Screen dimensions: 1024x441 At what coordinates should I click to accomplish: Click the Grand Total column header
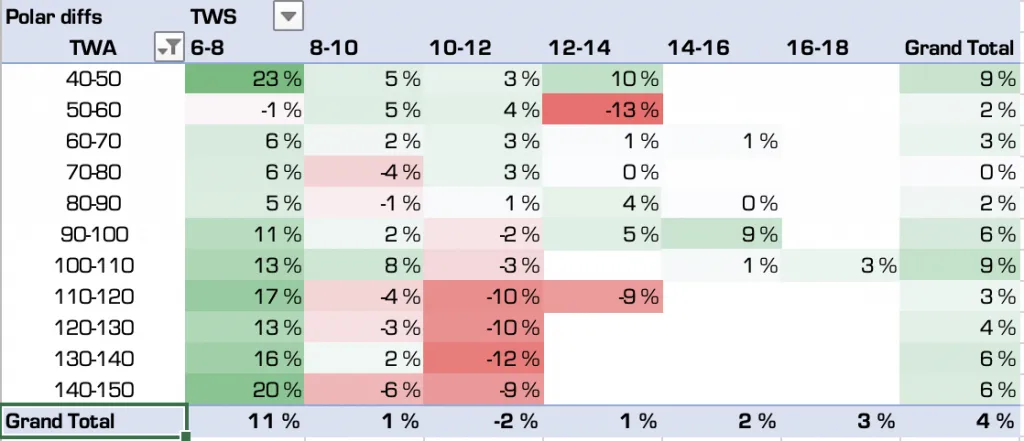click(959, 47)
